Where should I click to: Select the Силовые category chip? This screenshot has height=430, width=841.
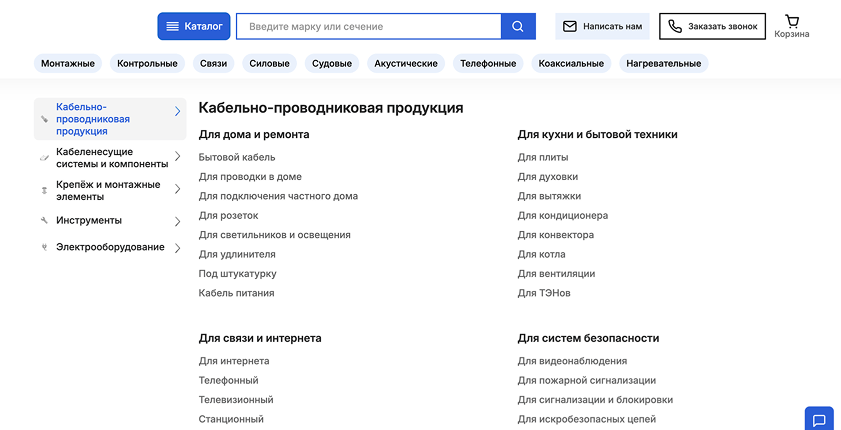point(269,64)
